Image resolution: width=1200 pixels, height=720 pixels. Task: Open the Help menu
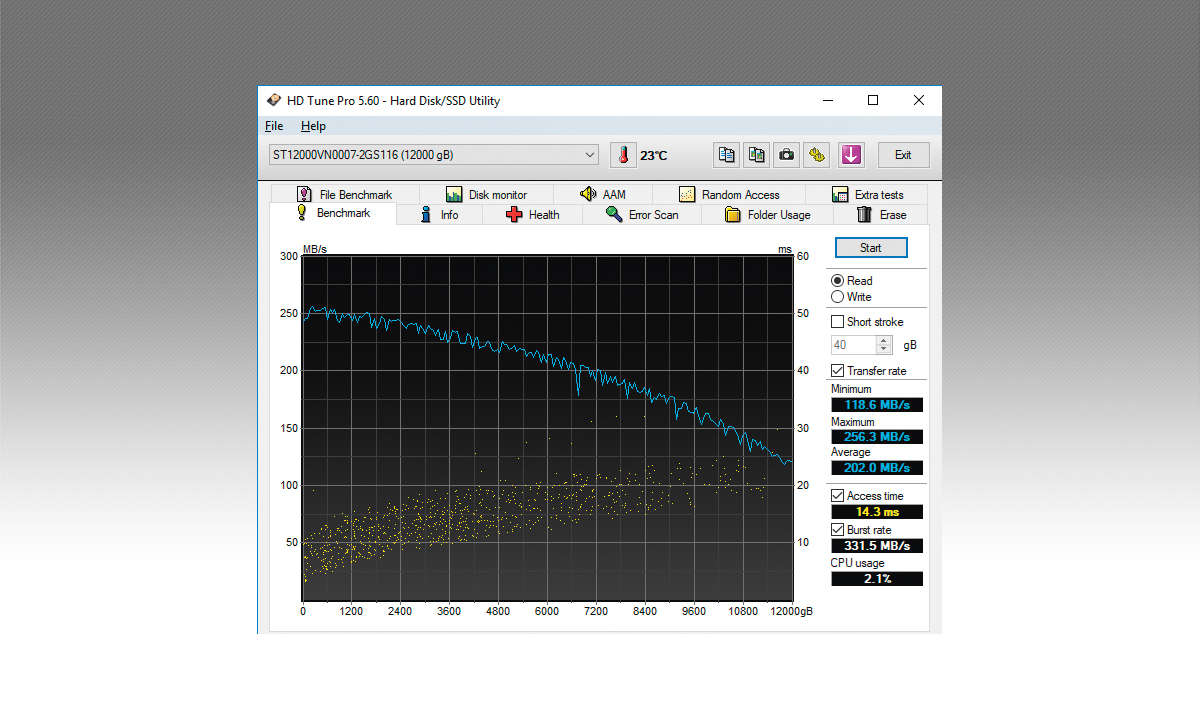coord(313,126)
